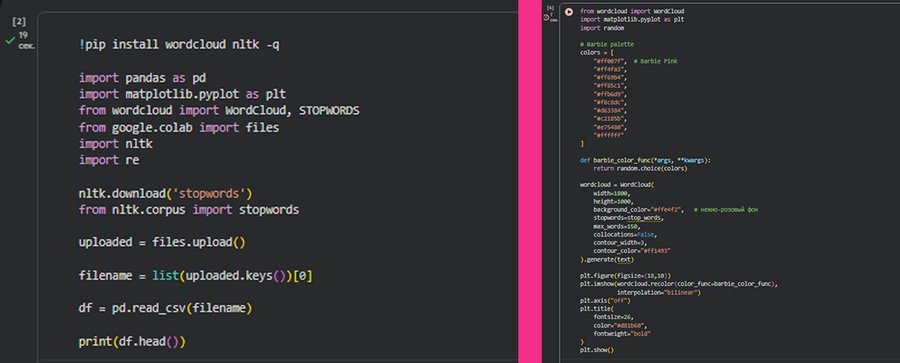
Task: Click the 'height=1000,' argument line
Action: tap(614, 202)
